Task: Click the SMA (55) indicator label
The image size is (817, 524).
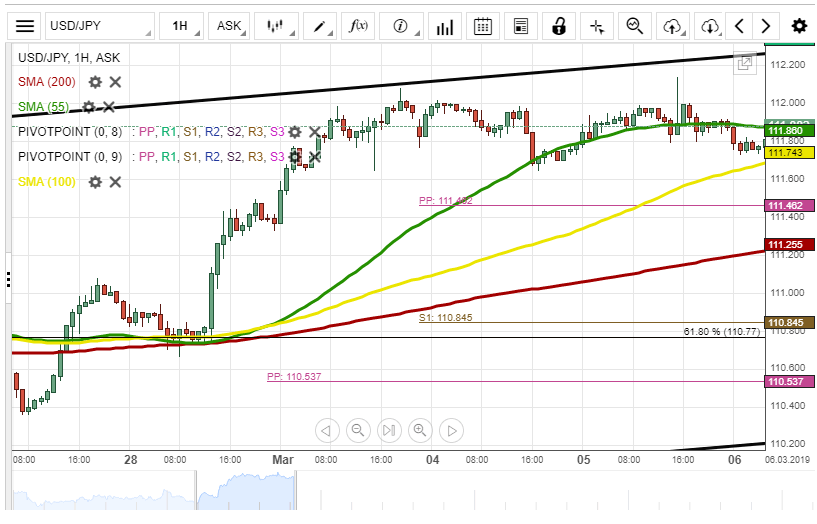Action: tap(43, 107)
